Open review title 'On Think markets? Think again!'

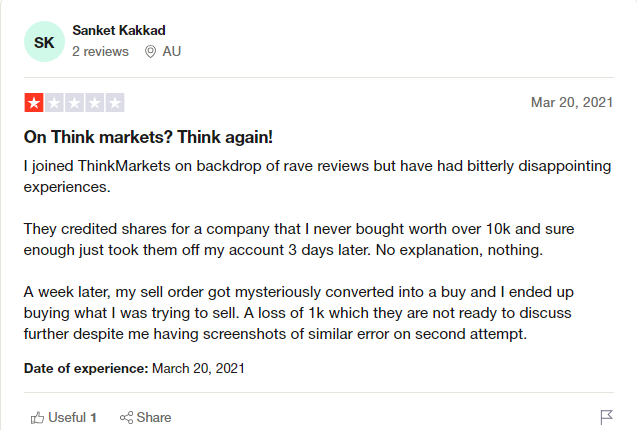[148, 137]
